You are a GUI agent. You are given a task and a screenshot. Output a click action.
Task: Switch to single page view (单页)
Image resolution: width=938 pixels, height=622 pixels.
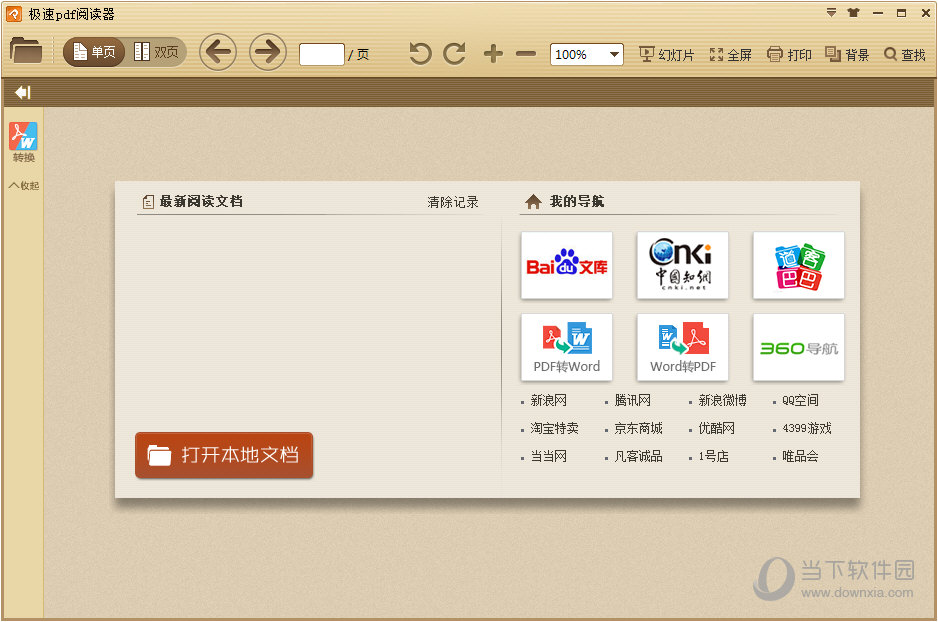tap(94, 52)
